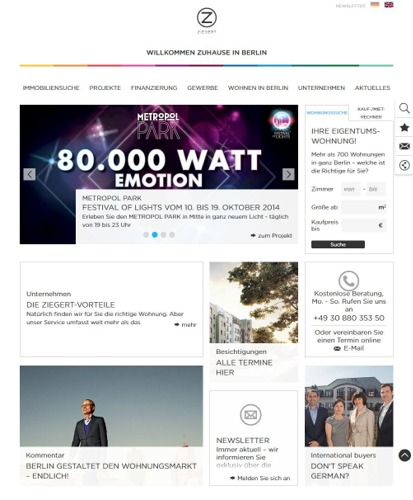
Task: Switch to Kauf-/Miet-Rechner tab
Action: (x=371, y=113)
